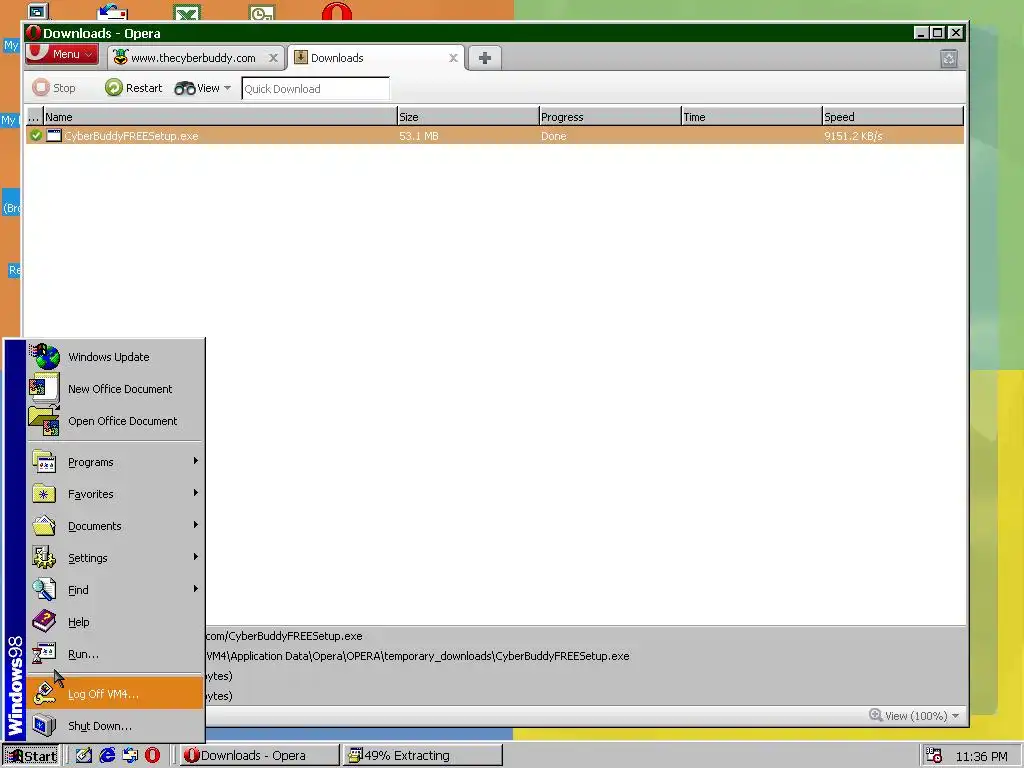Click the Stop download button

point(54,88)
